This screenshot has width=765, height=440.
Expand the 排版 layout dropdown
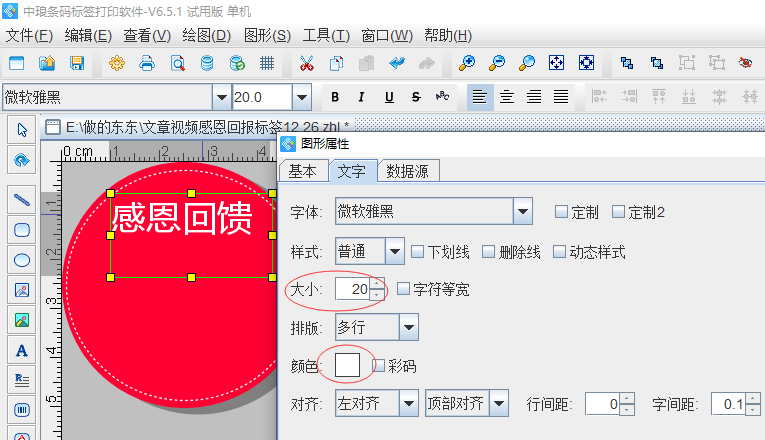(x=409, y=327)
